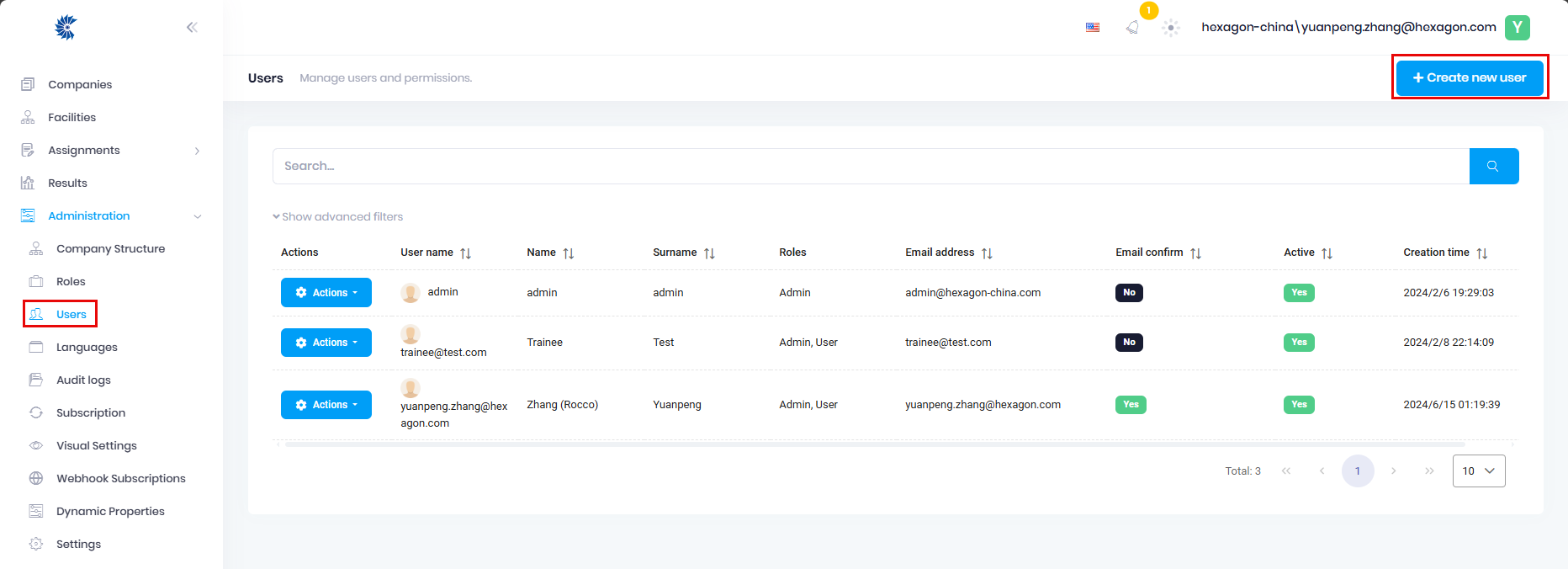Open Actions dropdown for admin user
This screenshot has height=569, width=1568.
pos(326,293)
